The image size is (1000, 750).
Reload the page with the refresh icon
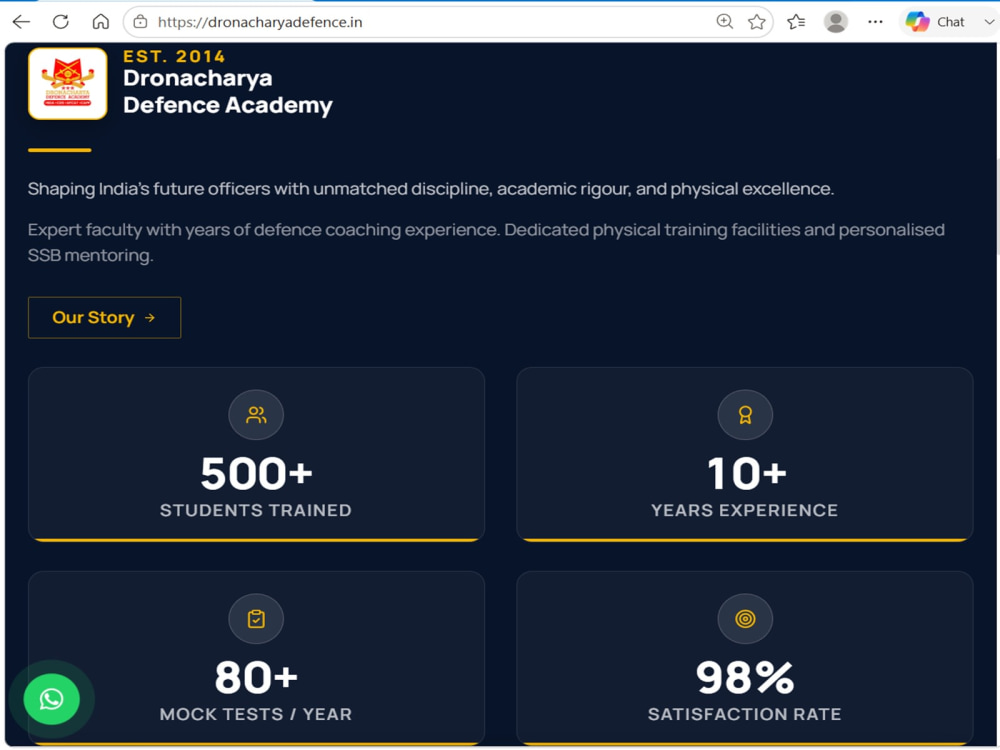coord(61,22)
